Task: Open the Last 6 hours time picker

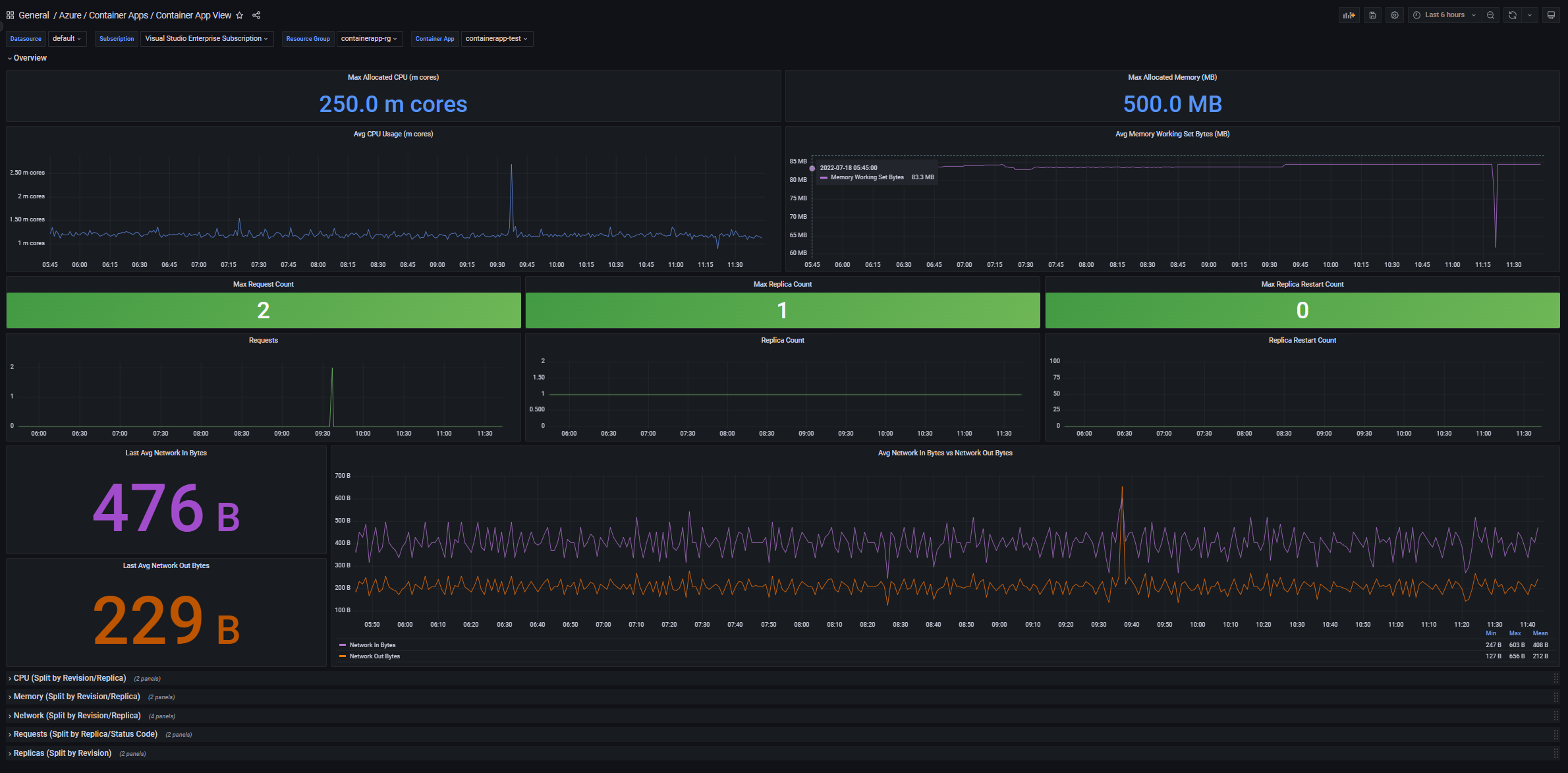Action: pos(1444,15)
